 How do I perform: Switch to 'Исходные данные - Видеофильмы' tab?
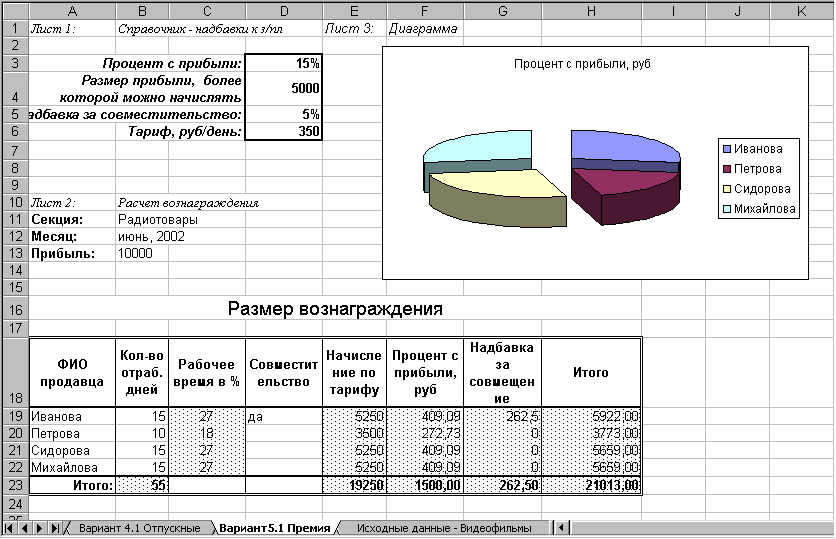point(444,528)
